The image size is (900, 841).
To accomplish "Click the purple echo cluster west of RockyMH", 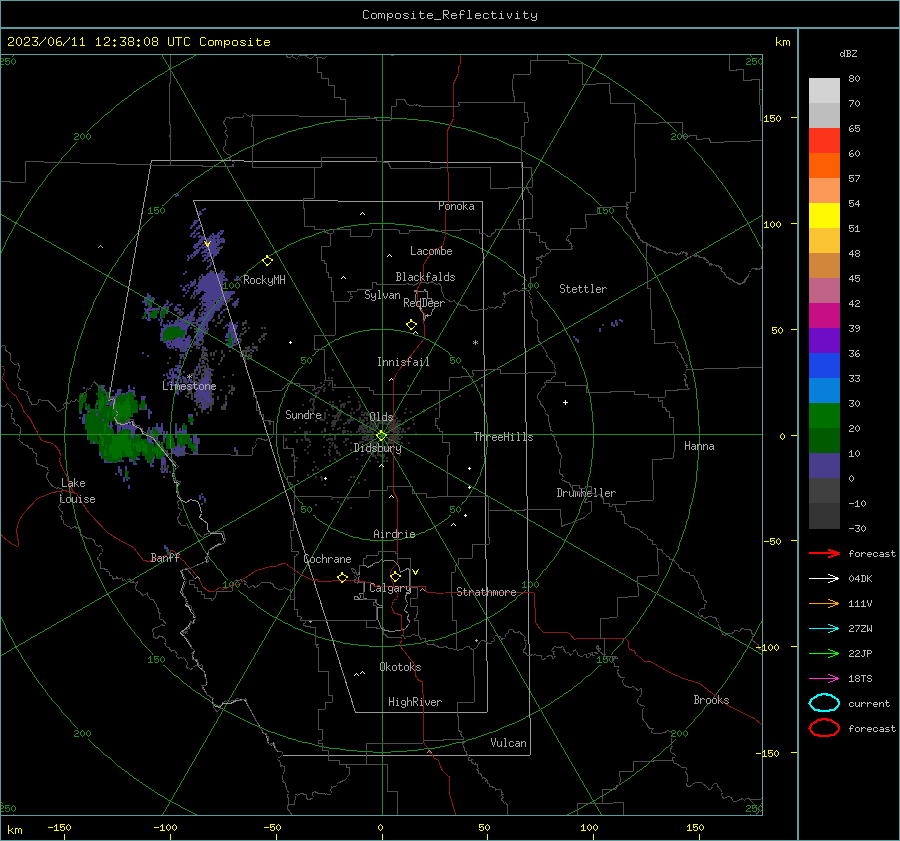I will 212,289.
